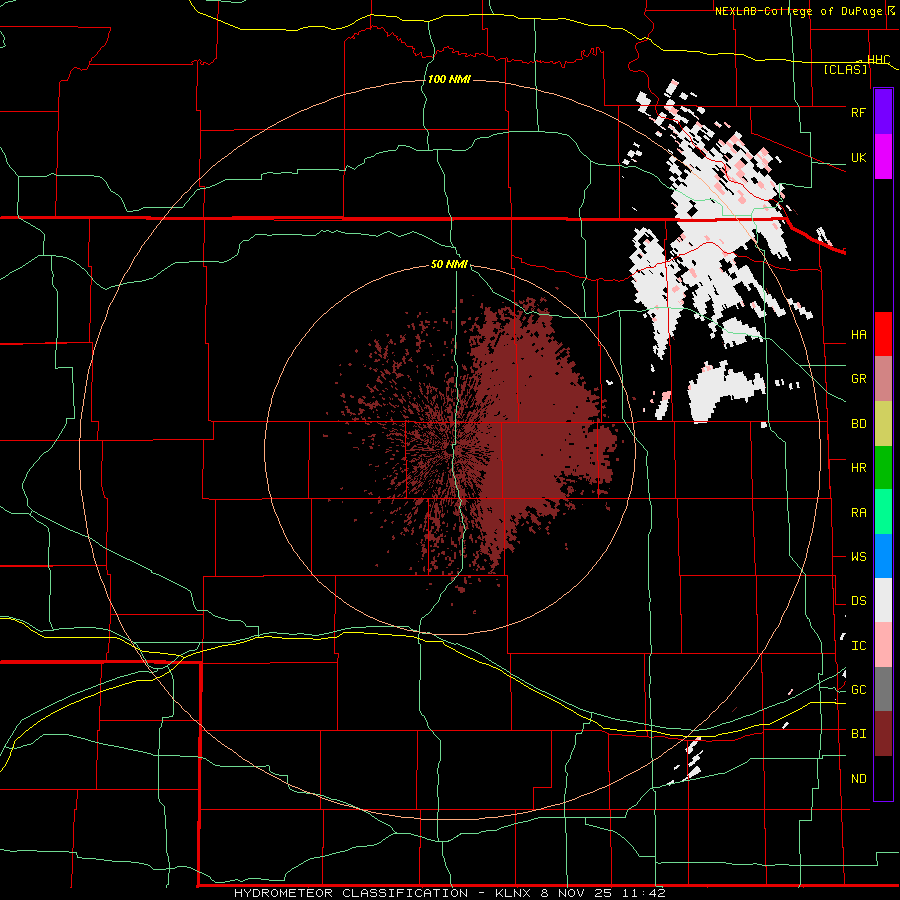The width and height of the screenshot is (900, 900).
Task: Click the blue WS legend color swatch
Action: point(883,556)
